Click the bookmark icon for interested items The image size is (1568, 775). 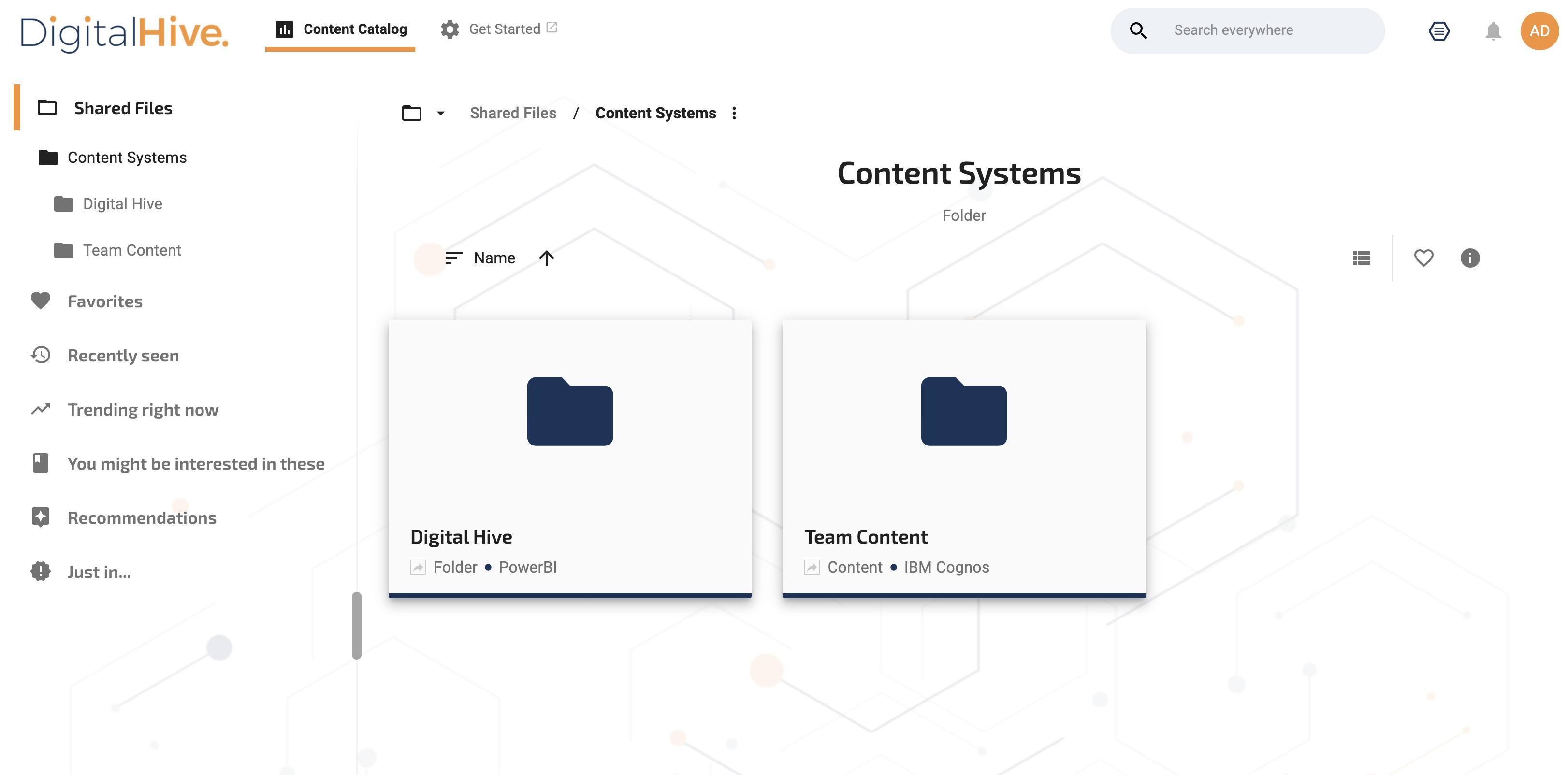41,463
